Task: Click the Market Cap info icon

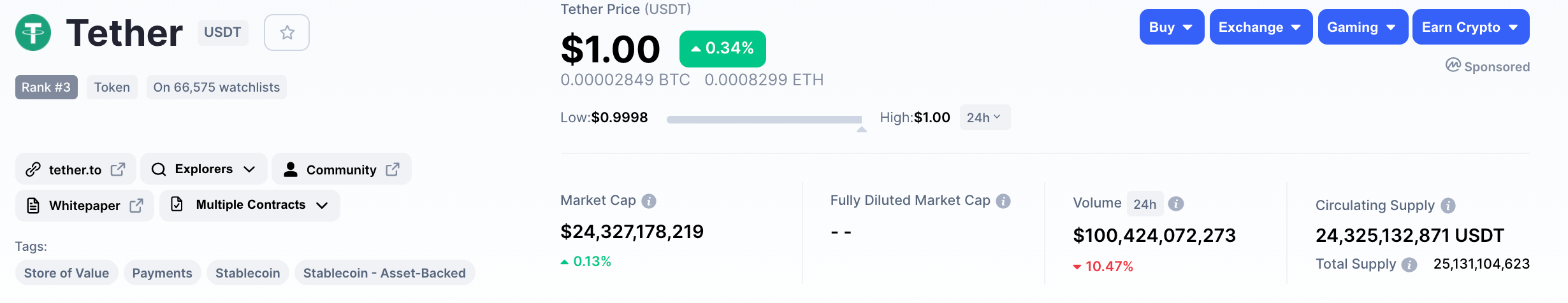Action: (x=649, y=201)
